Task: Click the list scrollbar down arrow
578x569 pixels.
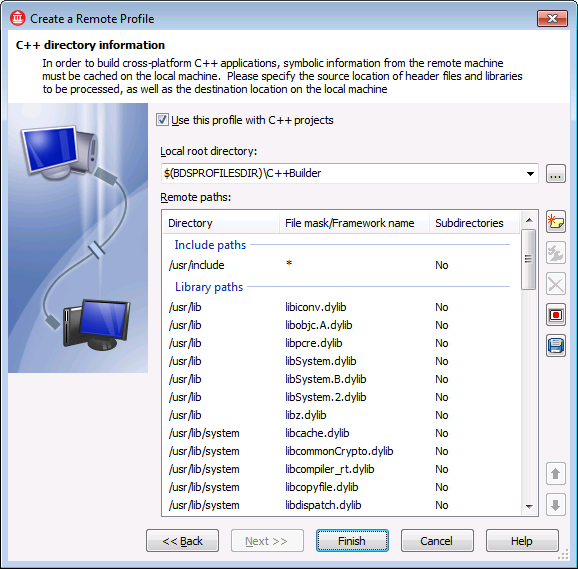Action: (529, 507)
